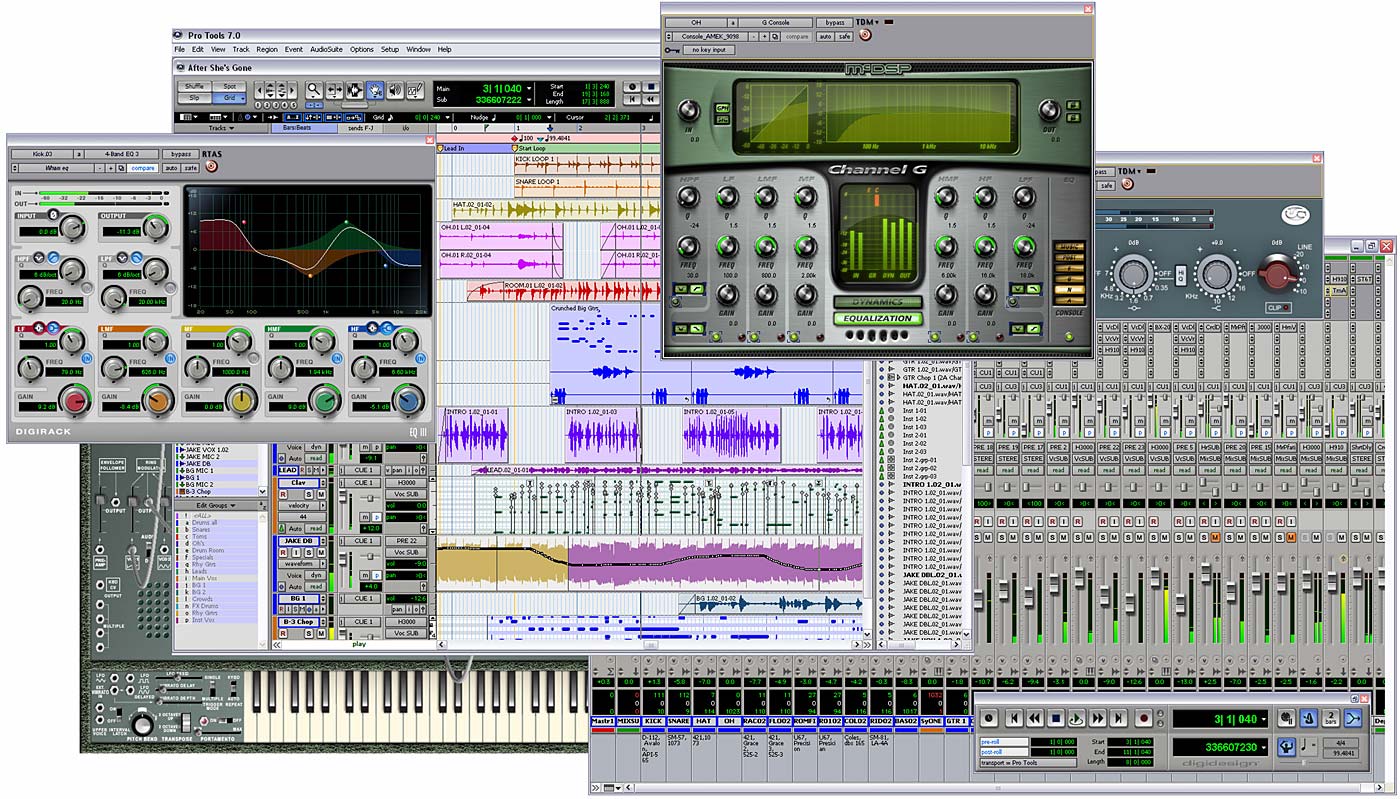This screenshot has width=1400, height=799.
Task: Open the Grid value dropdown arrow
Action: (x=448, y=117)
